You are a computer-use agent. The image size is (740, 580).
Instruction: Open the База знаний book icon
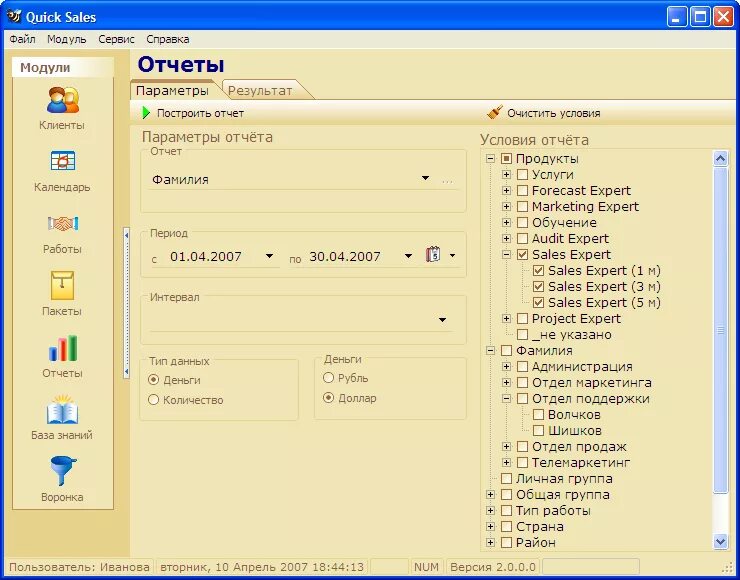click(x=62, y=410)
